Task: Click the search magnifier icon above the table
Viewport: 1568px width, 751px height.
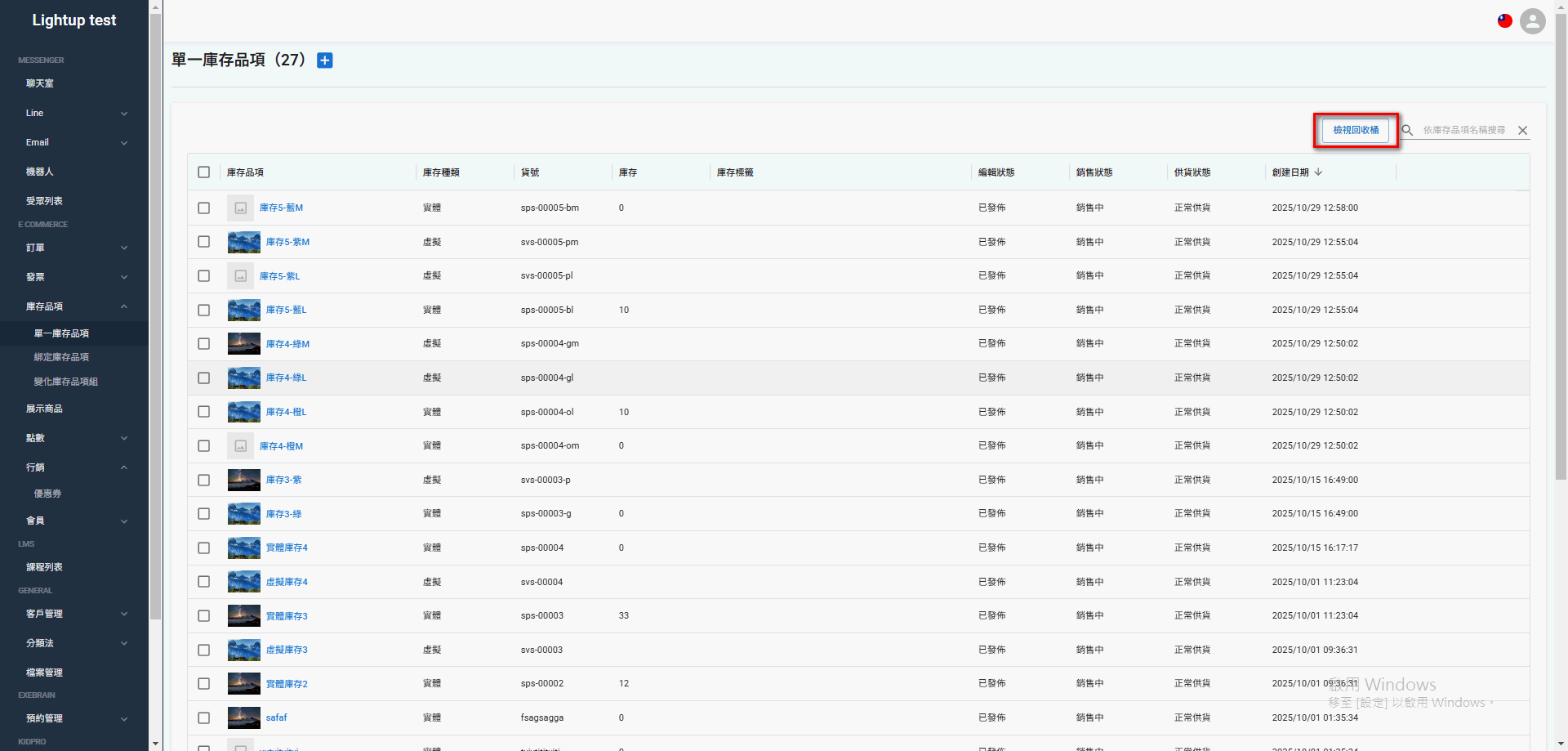Action: (x=1406, y=130)
